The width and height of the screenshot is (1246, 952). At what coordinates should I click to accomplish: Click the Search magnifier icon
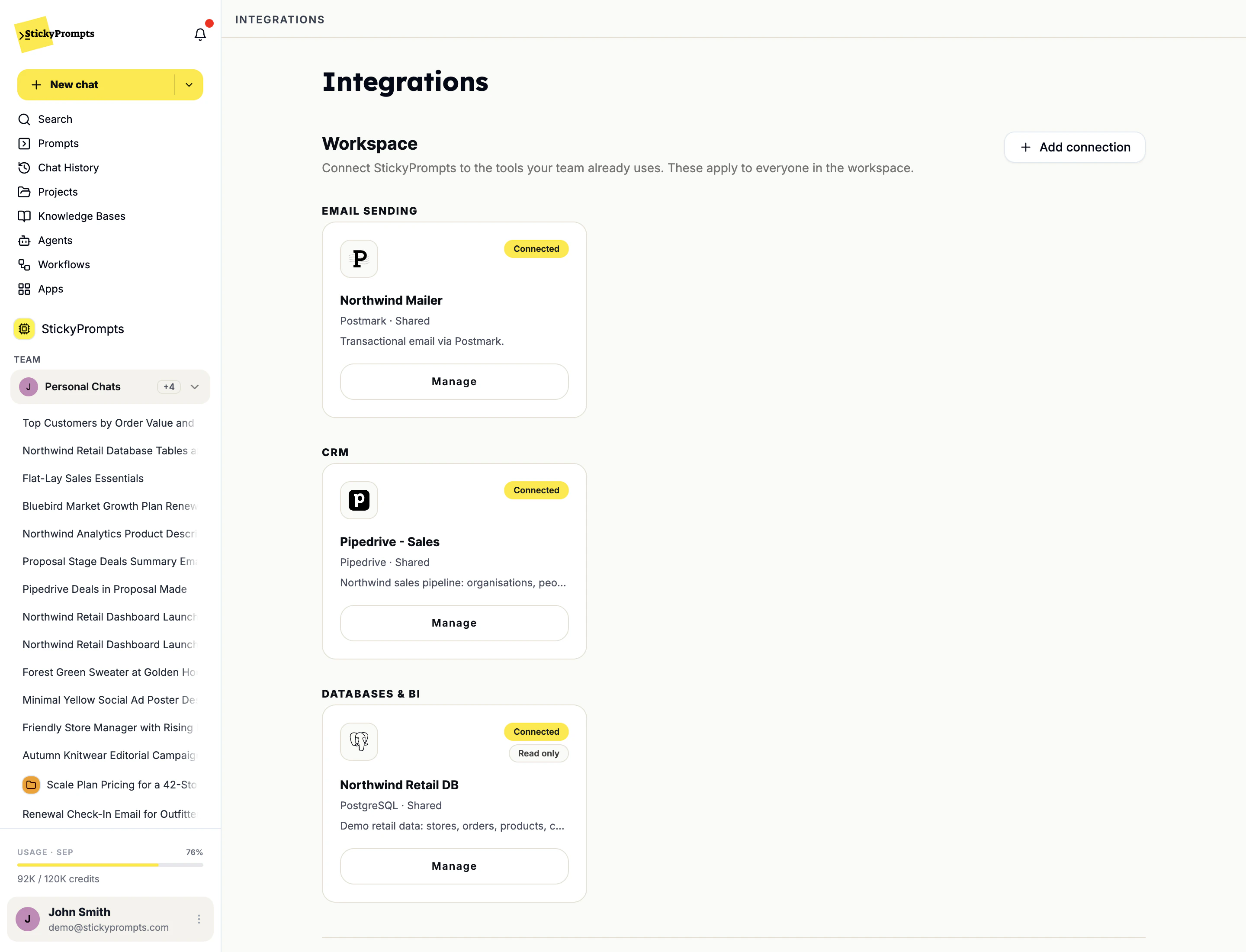(x=24, y=119)
